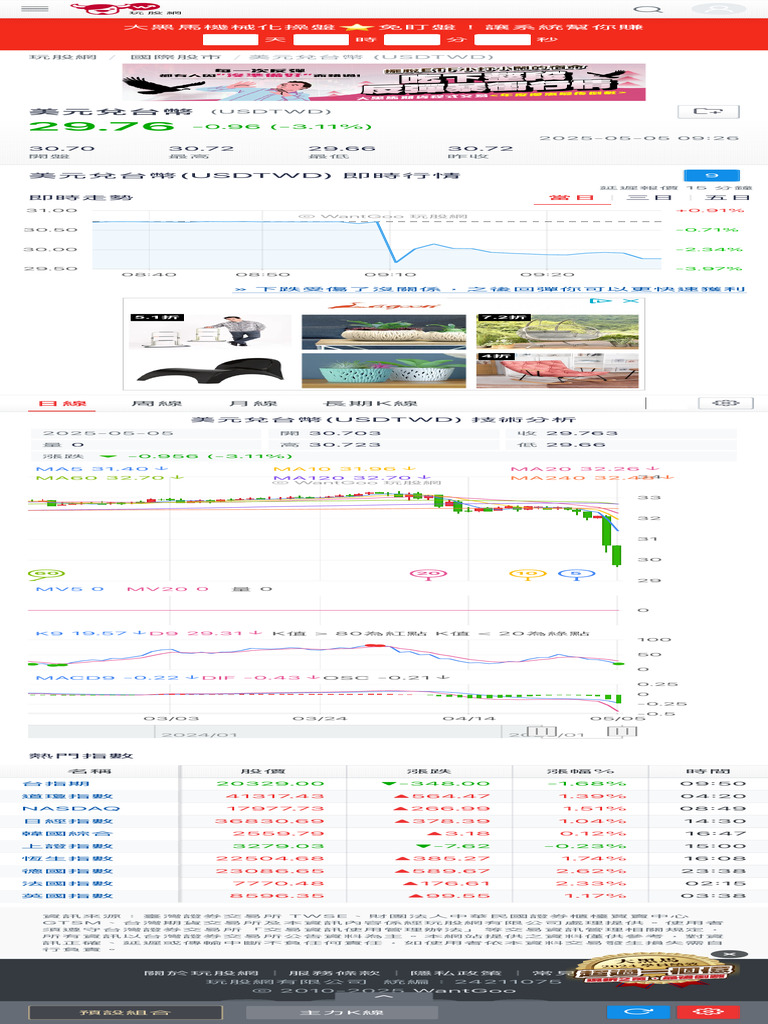The width and height of the screenshot is (768, 1024).
Task: Click the 股價 table column header
Action: pyautogui.click(x=263, y=771)
